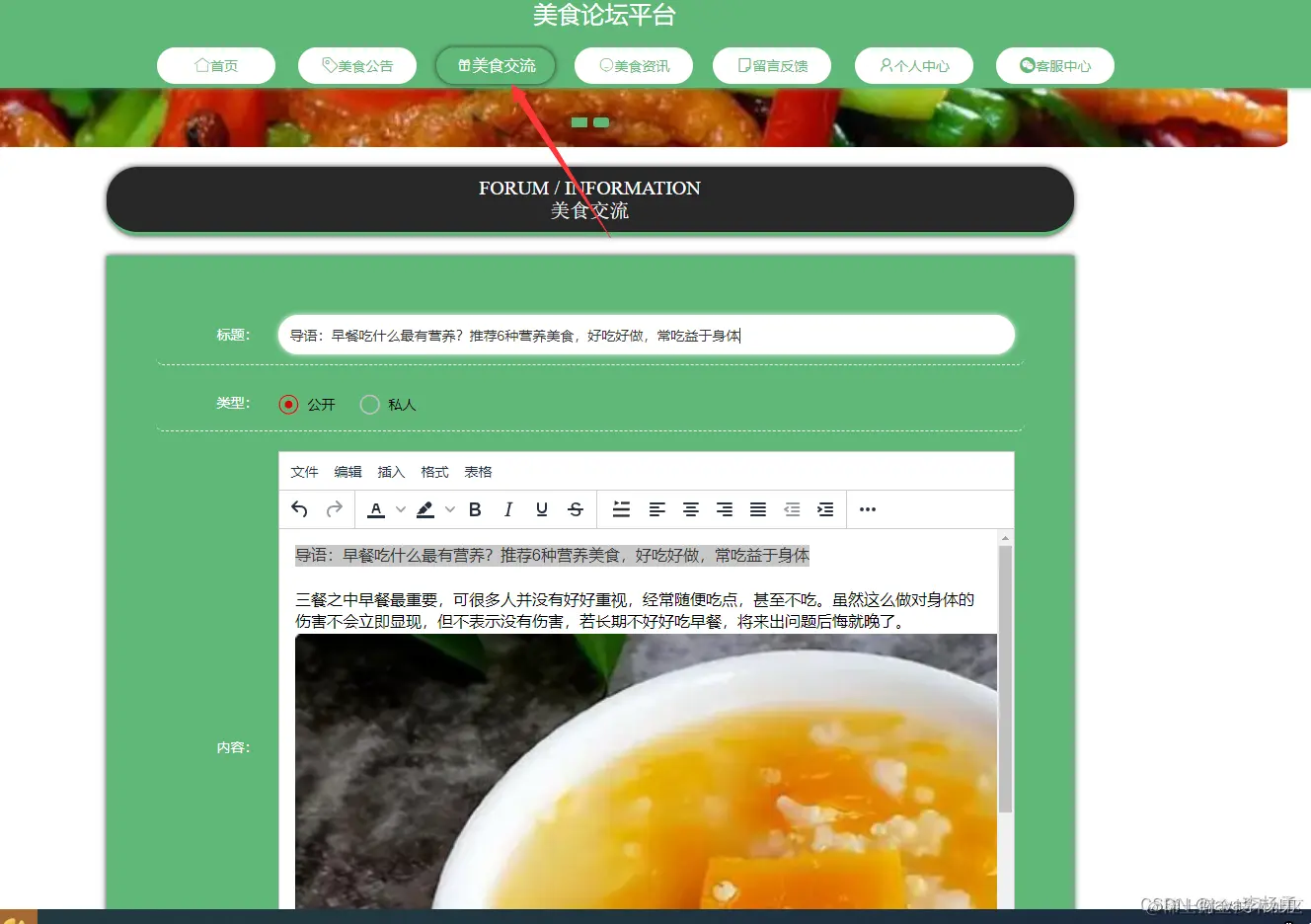Expand text color dropdown arrow
This screenshot has height=924, width=1311.
point(401,509)
